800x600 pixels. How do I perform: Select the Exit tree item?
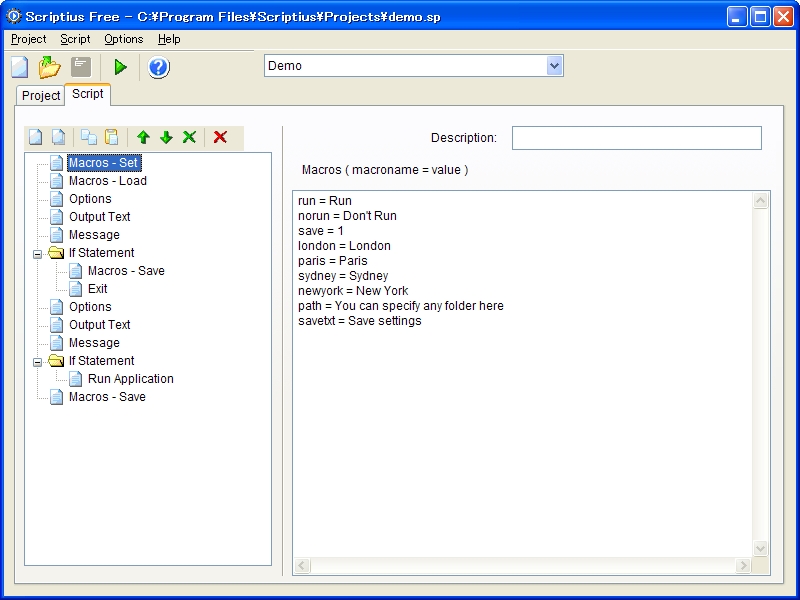click(97, 289)
